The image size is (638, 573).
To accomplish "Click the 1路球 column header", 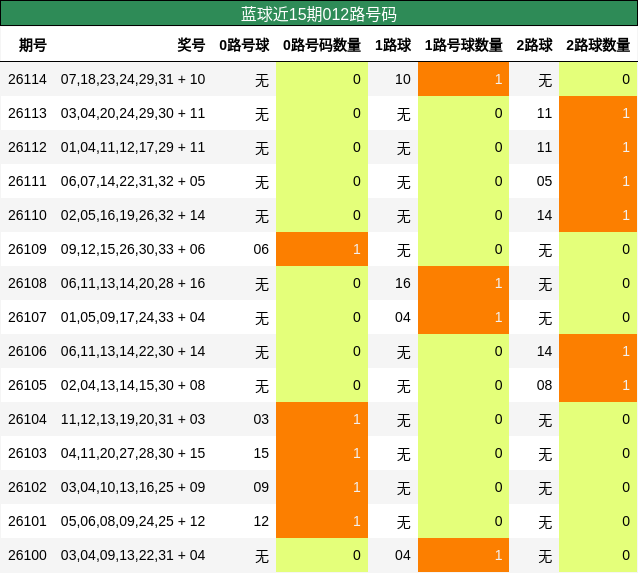I will point(393,45).
